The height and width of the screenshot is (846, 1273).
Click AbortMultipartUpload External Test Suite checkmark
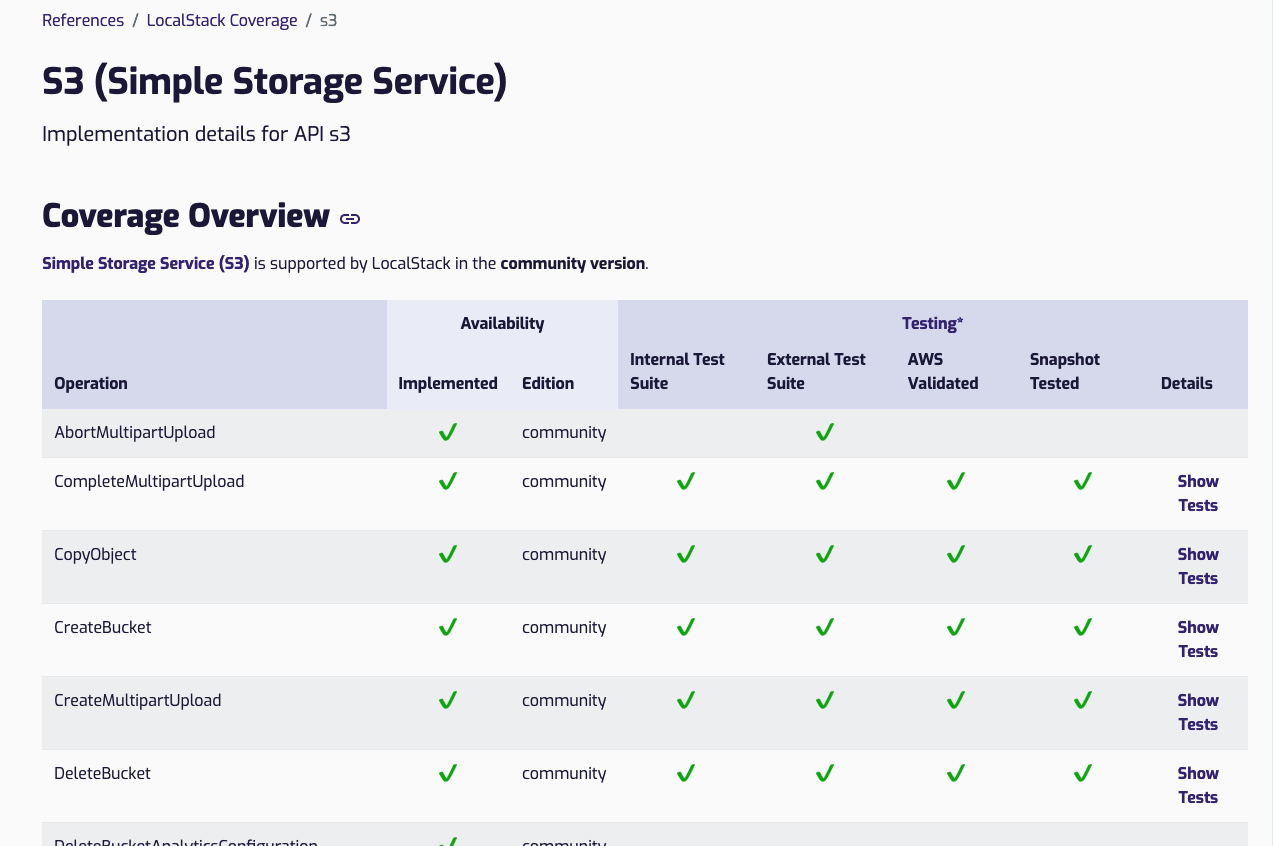pyautogui.click(x=824, y=432)
